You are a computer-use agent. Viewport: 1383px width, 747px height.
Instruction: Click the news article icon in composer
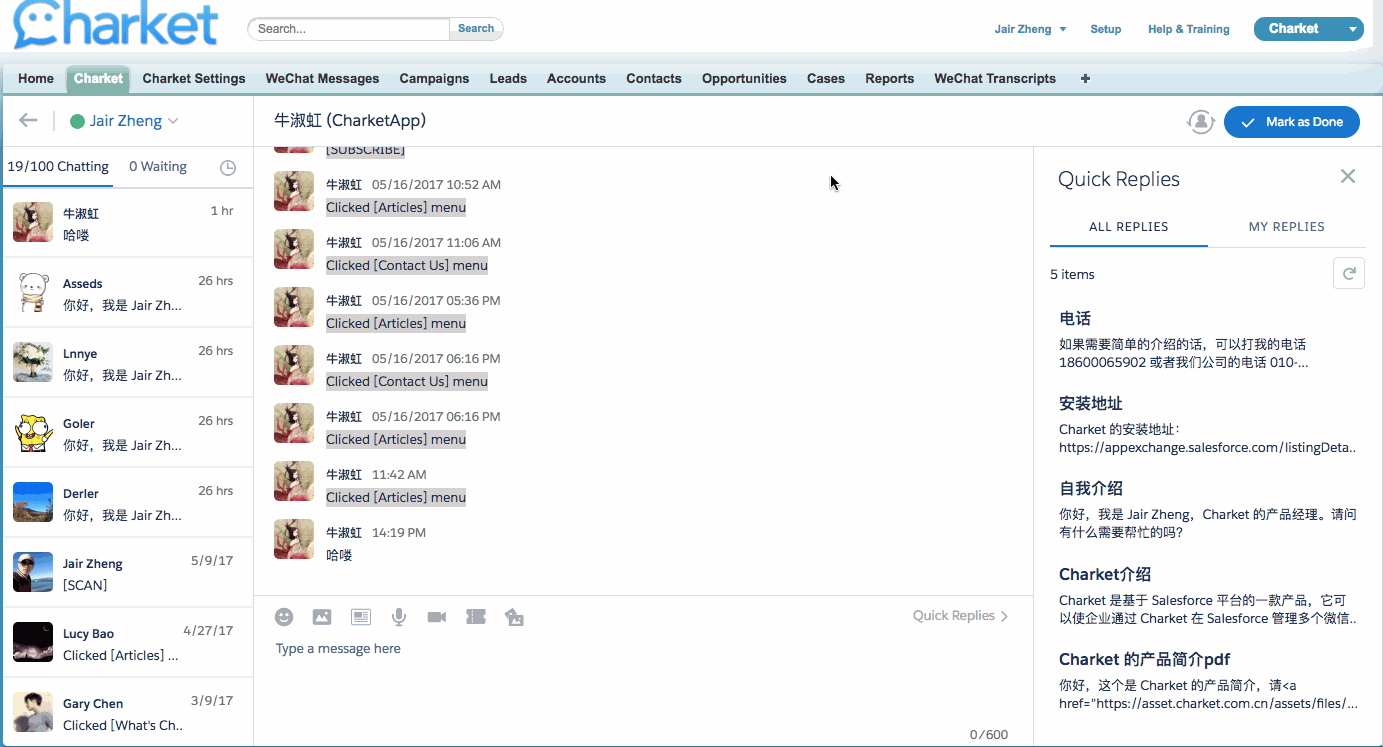pos(360,617)
